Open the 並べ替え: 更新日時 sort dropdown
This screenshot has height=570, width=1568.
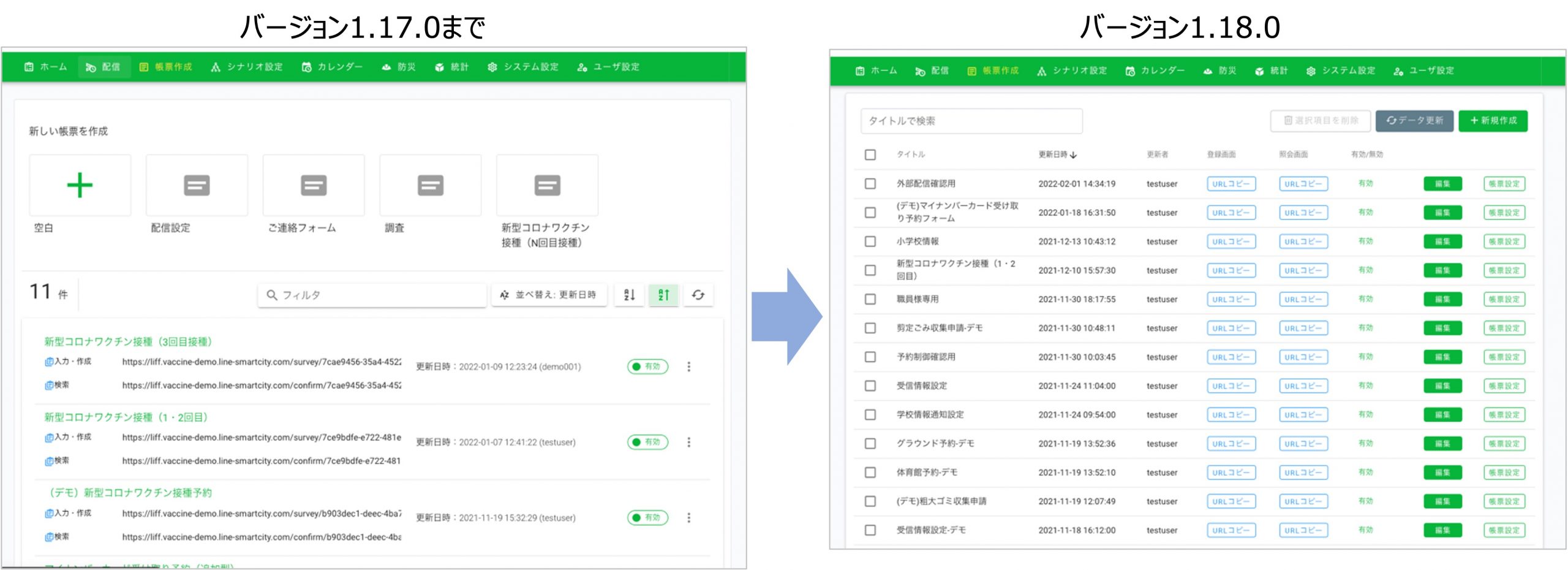549,295
